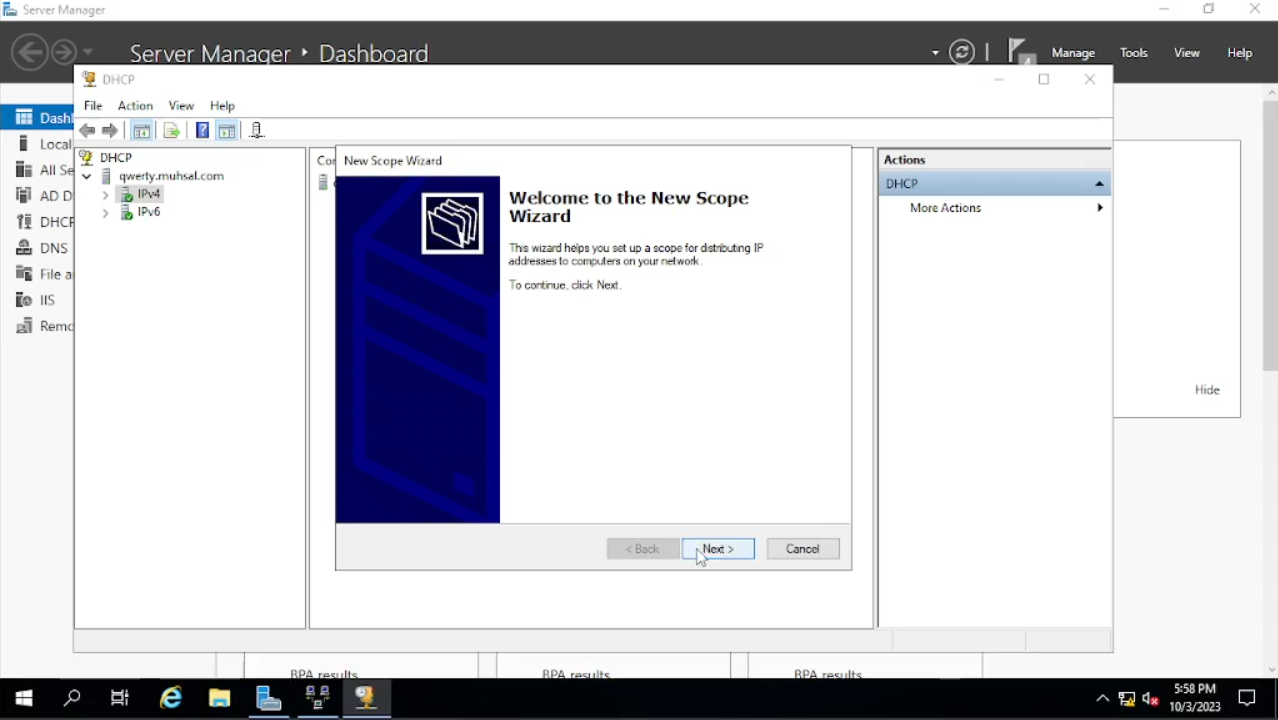Open the notifications flag icon

(x=1019, y=52)
